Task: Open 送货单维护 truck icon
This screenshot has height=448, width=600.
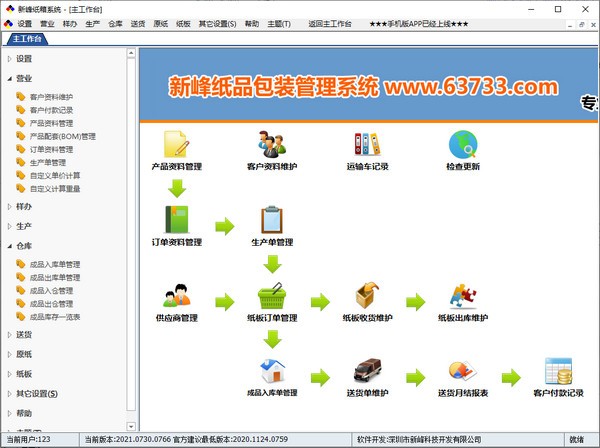Action: click(x=367, y=370)
